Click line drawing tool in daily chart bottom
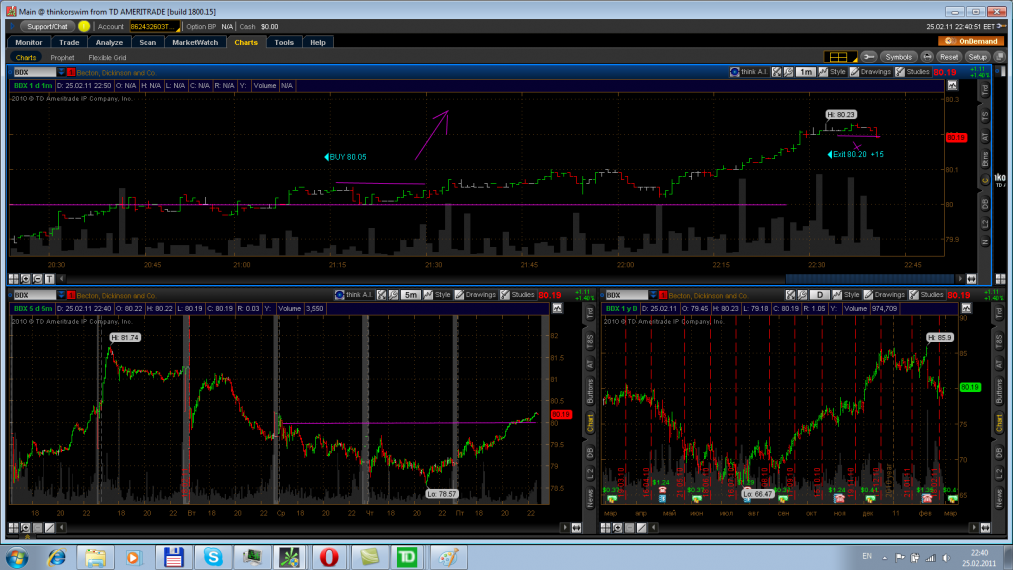This screenshot has width=1013, height=570. pyautogui.click(x=642, y=528)
